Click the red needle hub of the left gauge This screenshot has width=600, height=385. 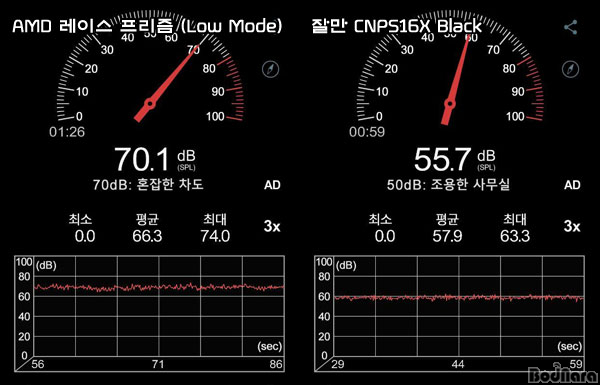tap(150, 104)
